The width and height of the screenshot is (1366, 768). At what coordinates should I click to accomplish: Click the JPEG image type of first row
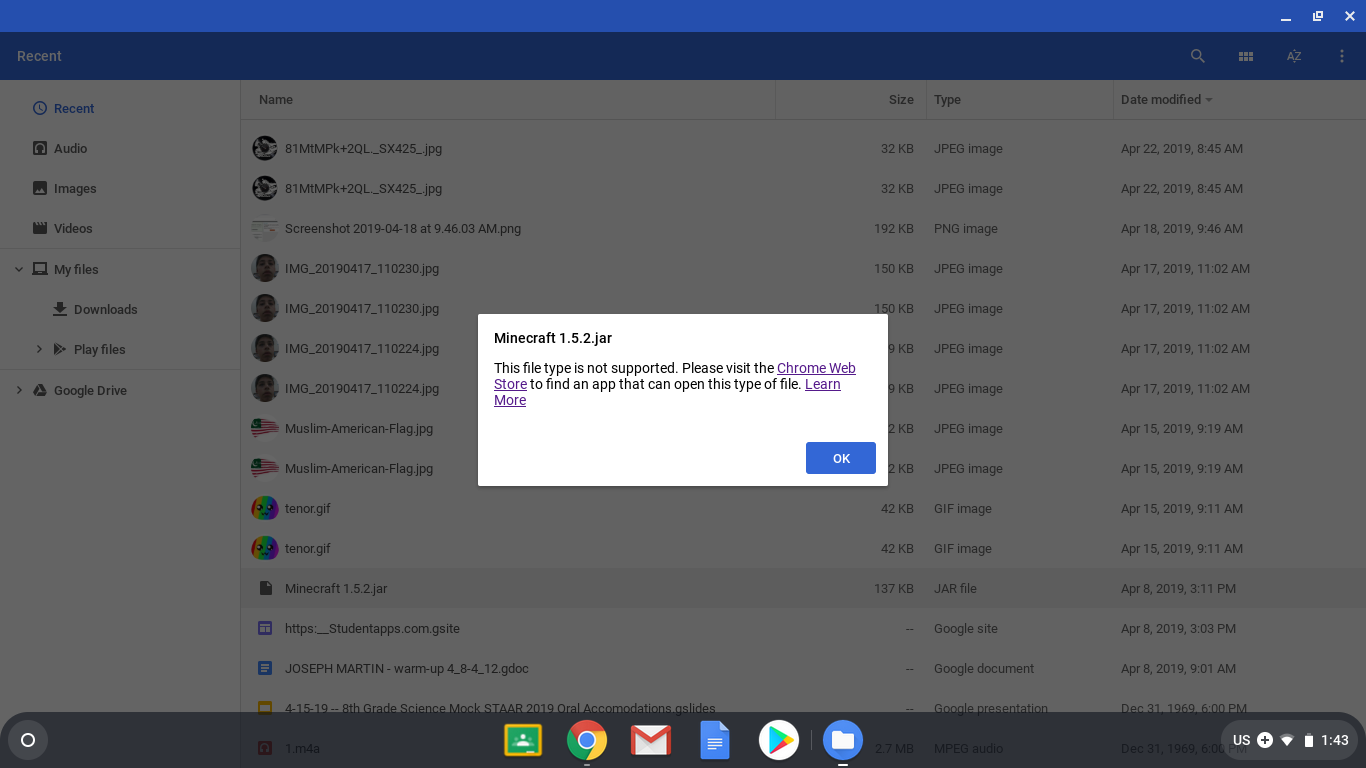click(x=968, y=148)
